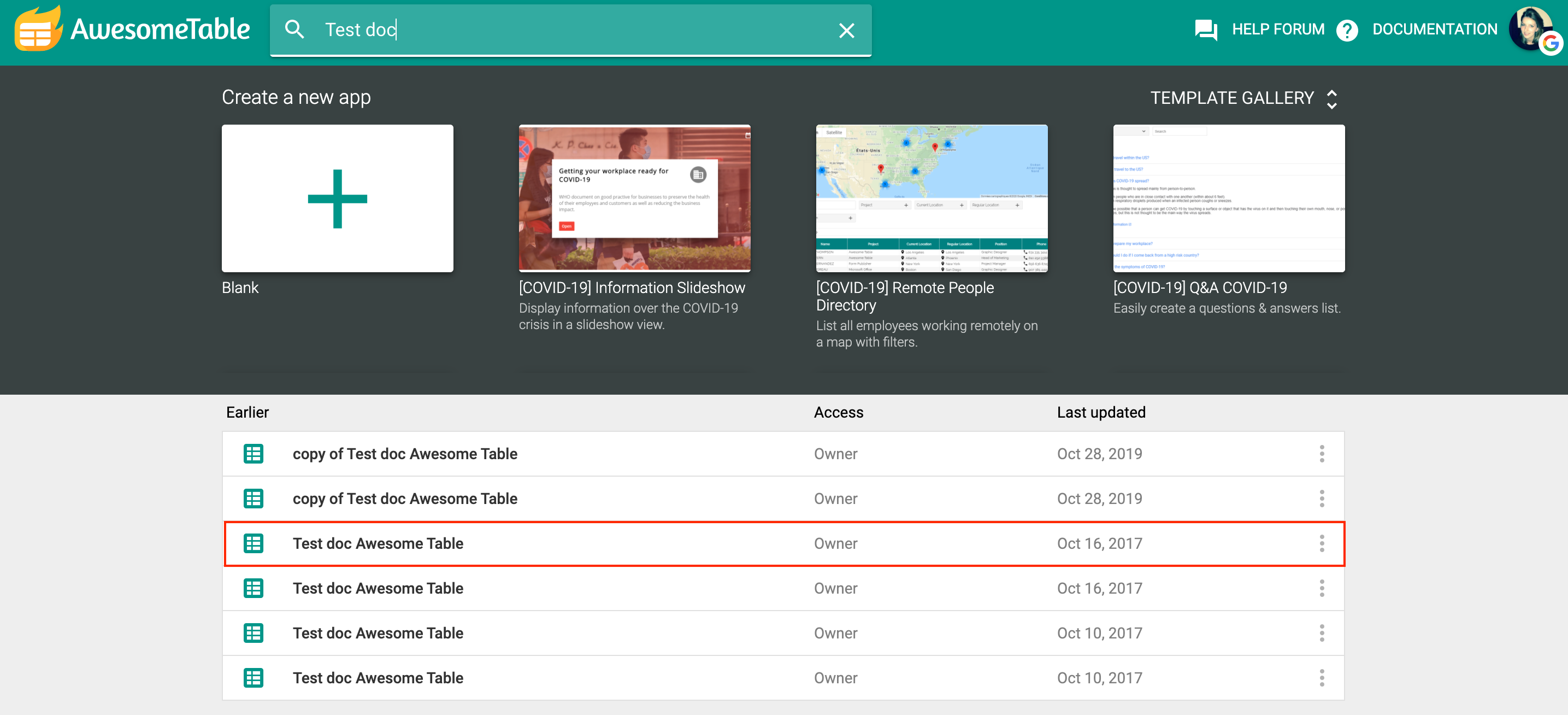
Task: Open the COVID-19 Information Slideshow thumbnail
Action: click(634, 198)
